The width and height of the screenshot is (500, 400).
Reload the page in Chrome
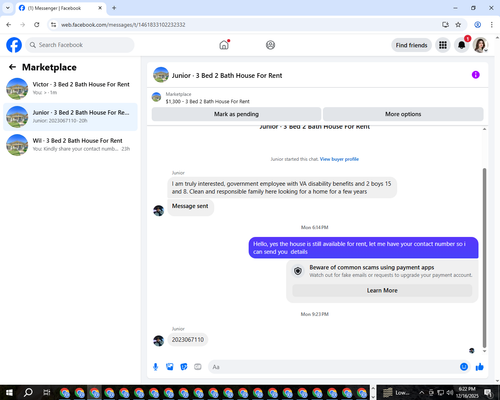(x=37, y=25)
